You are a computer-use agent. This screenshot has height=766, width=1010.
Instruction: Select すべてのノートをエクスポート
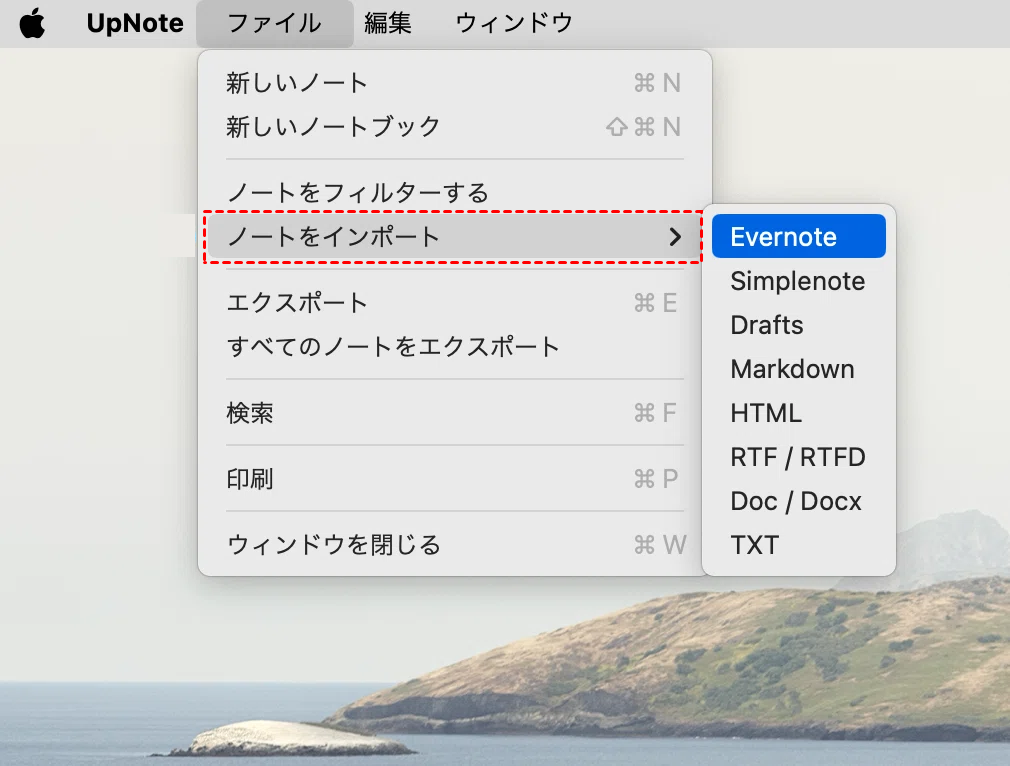tap(454, 347)
